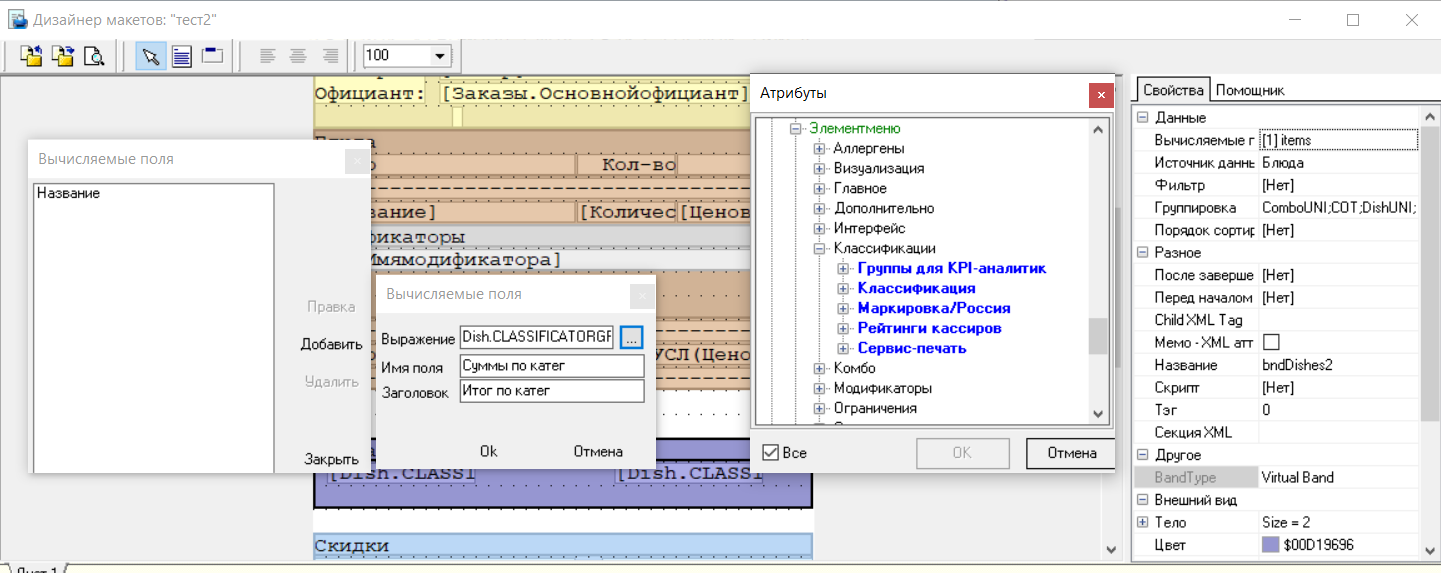Expand the Маркировка/Россия tree node
This screenshot has width=1441, height=573.
tap(843, 309)
